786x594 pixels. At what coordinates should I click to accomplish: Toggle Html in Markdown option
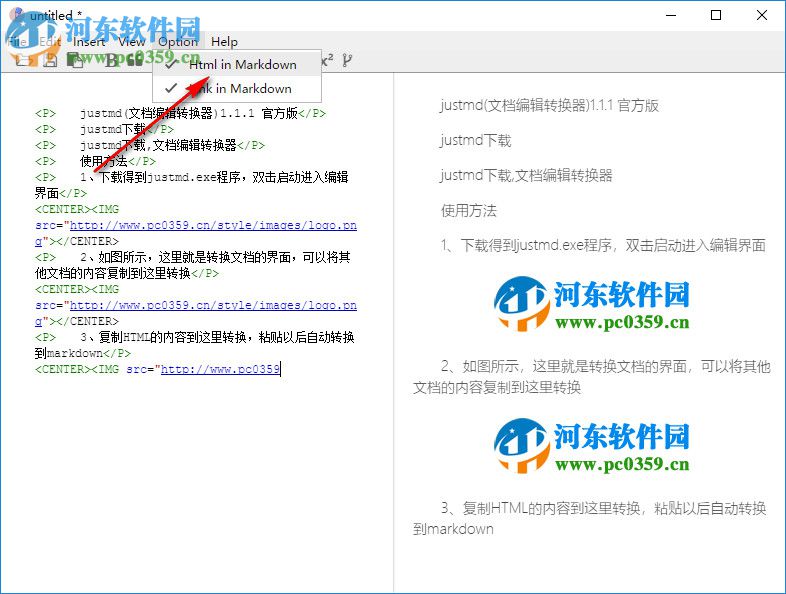point(237,65)
